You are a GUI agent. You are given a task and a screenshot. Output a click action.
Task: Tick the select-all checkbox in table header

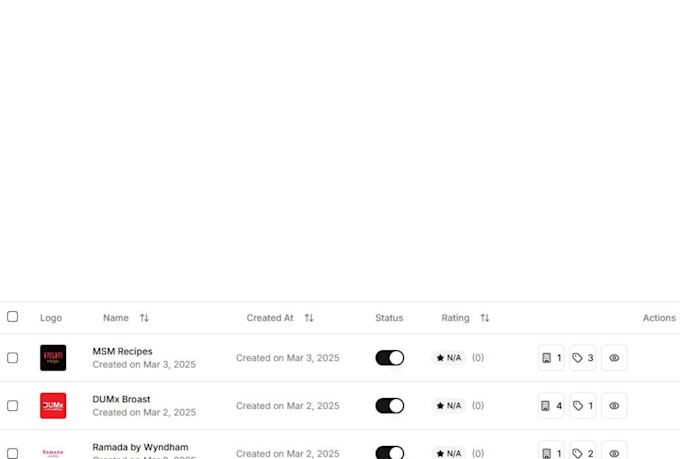13,317
